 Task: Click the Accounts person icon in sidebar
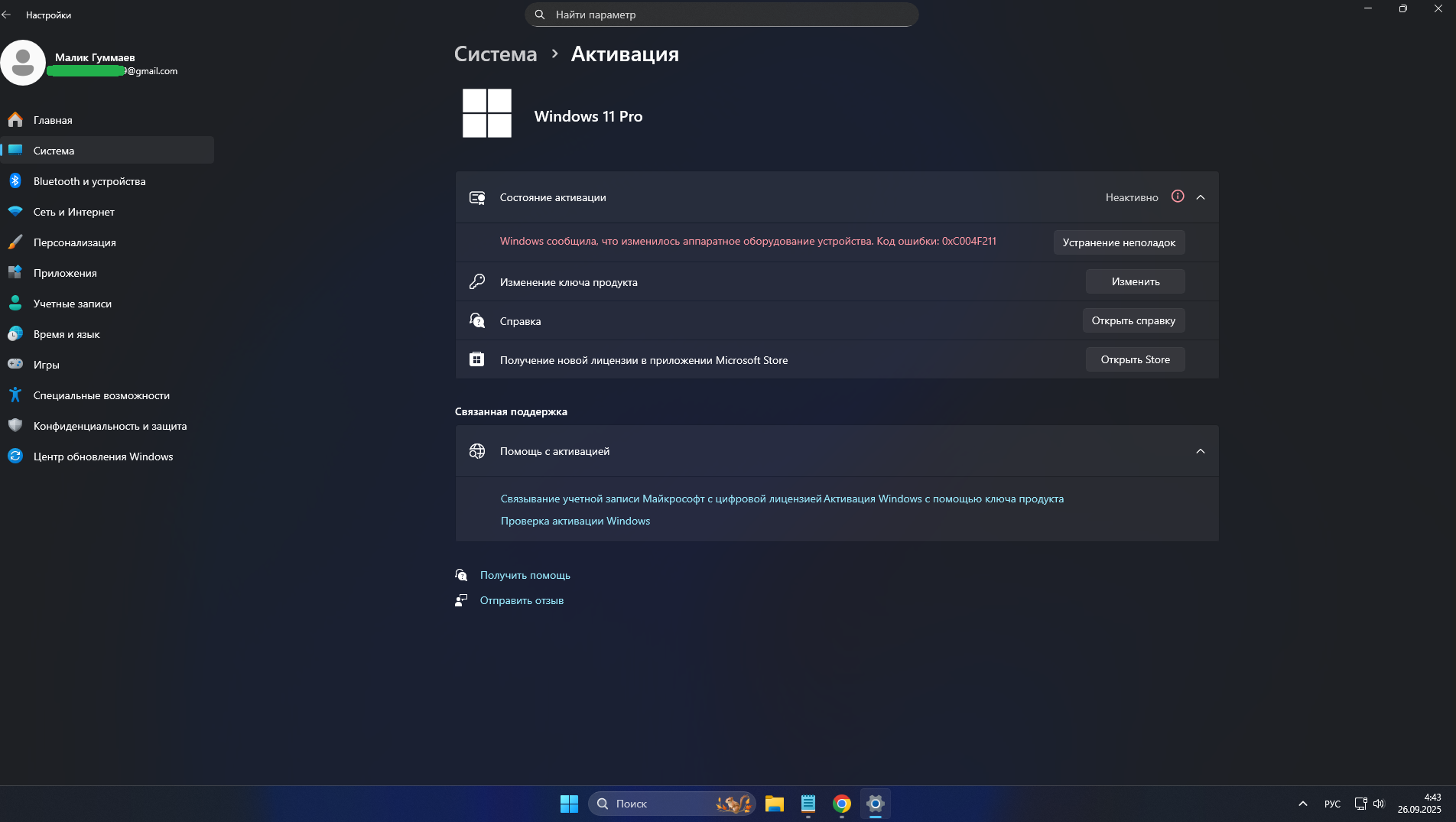(x=15, y=304)
